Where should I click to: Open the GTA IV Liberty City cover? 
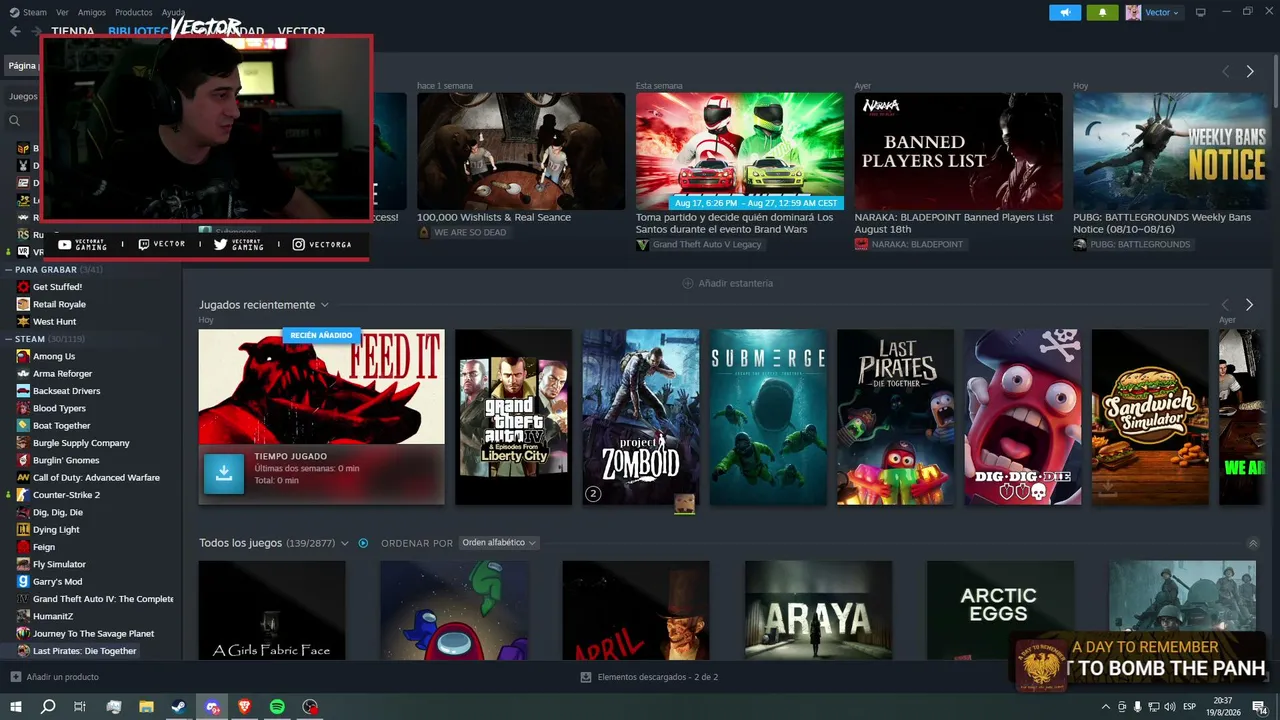tap(513, 417)
